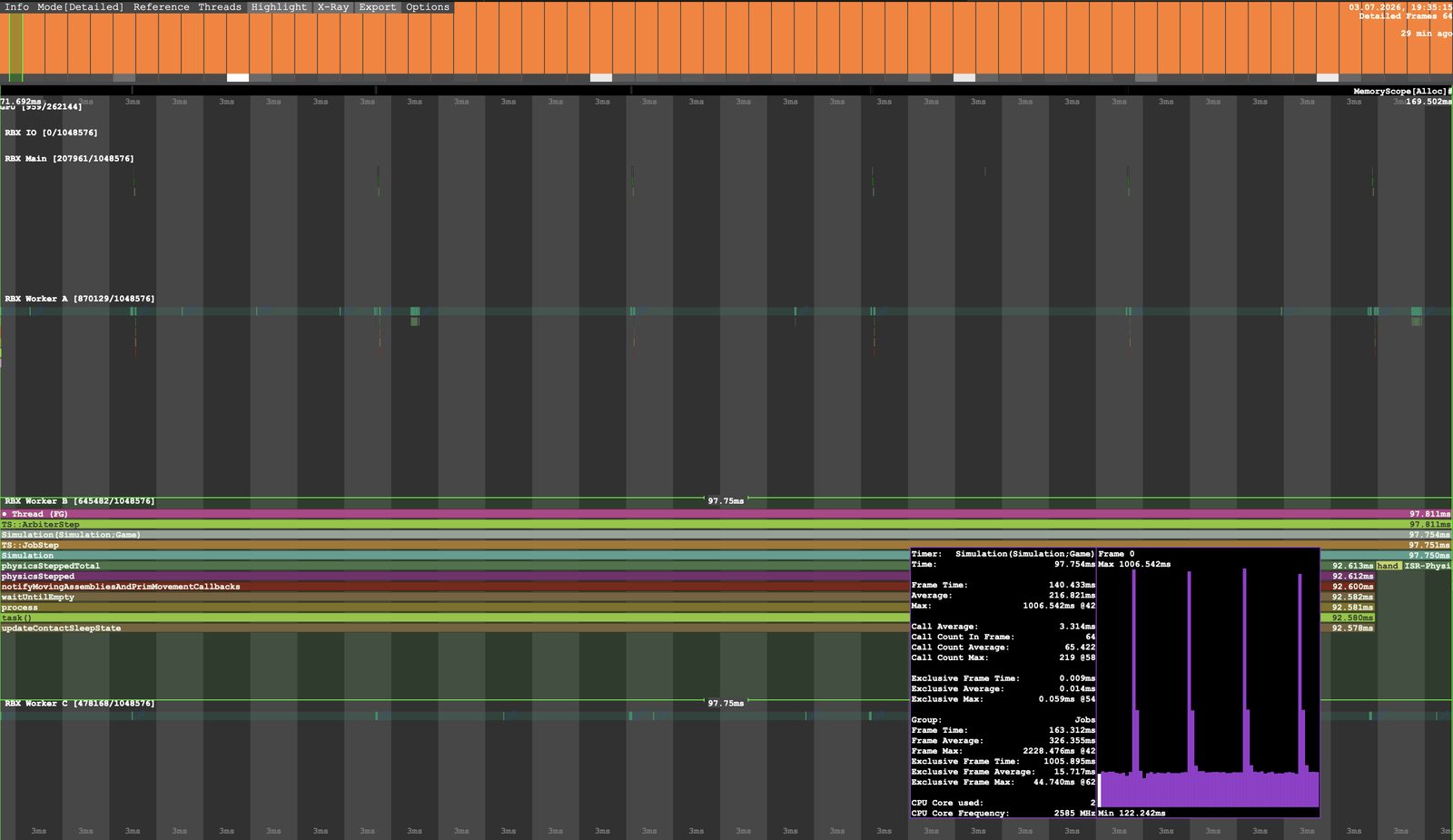Click the RBX Worker C thread label
The height and width of the screenshot is (840, 1453).
point(79,704)
